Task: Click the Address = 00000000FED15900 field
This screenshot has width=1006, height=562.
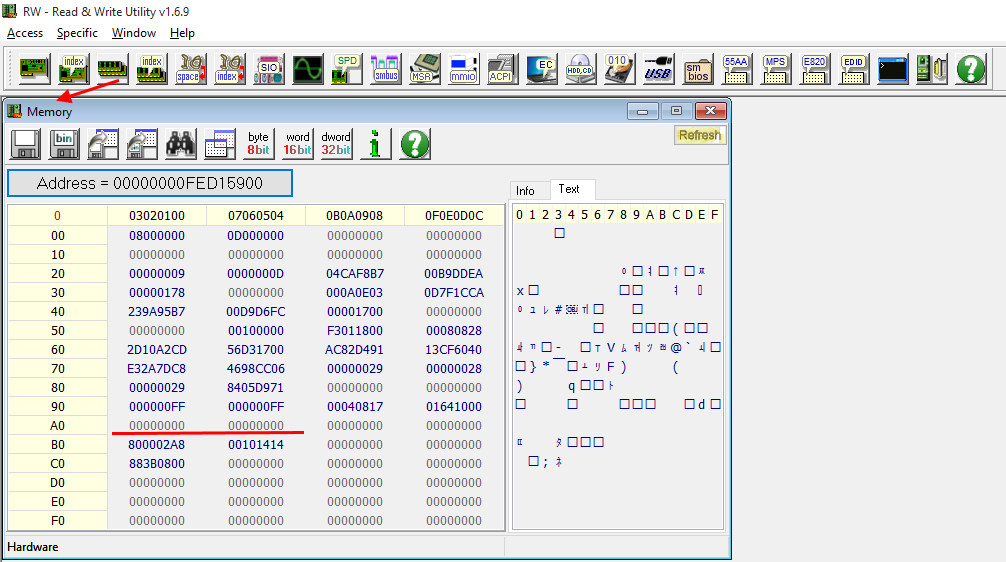Action: click(150, 183)
